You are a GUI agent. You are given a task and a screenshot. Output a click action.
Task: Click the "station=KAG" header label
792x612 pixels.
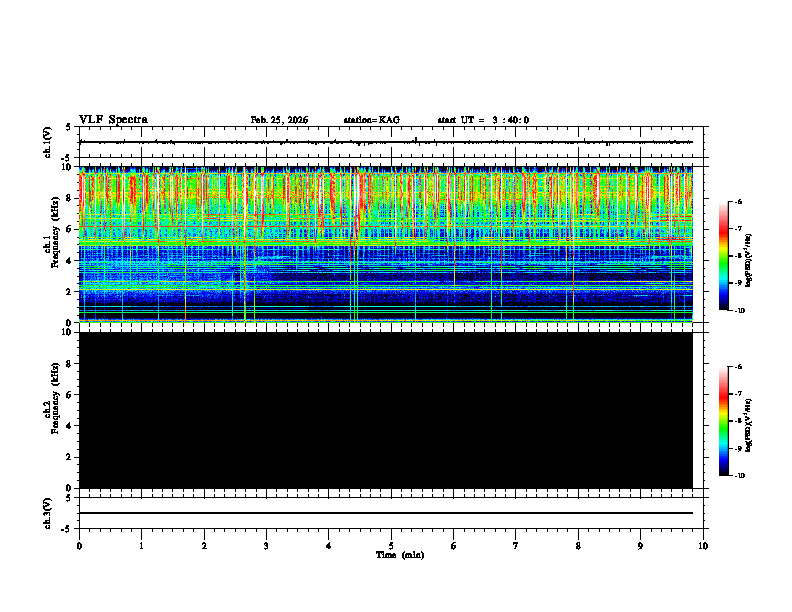[372, 120]
